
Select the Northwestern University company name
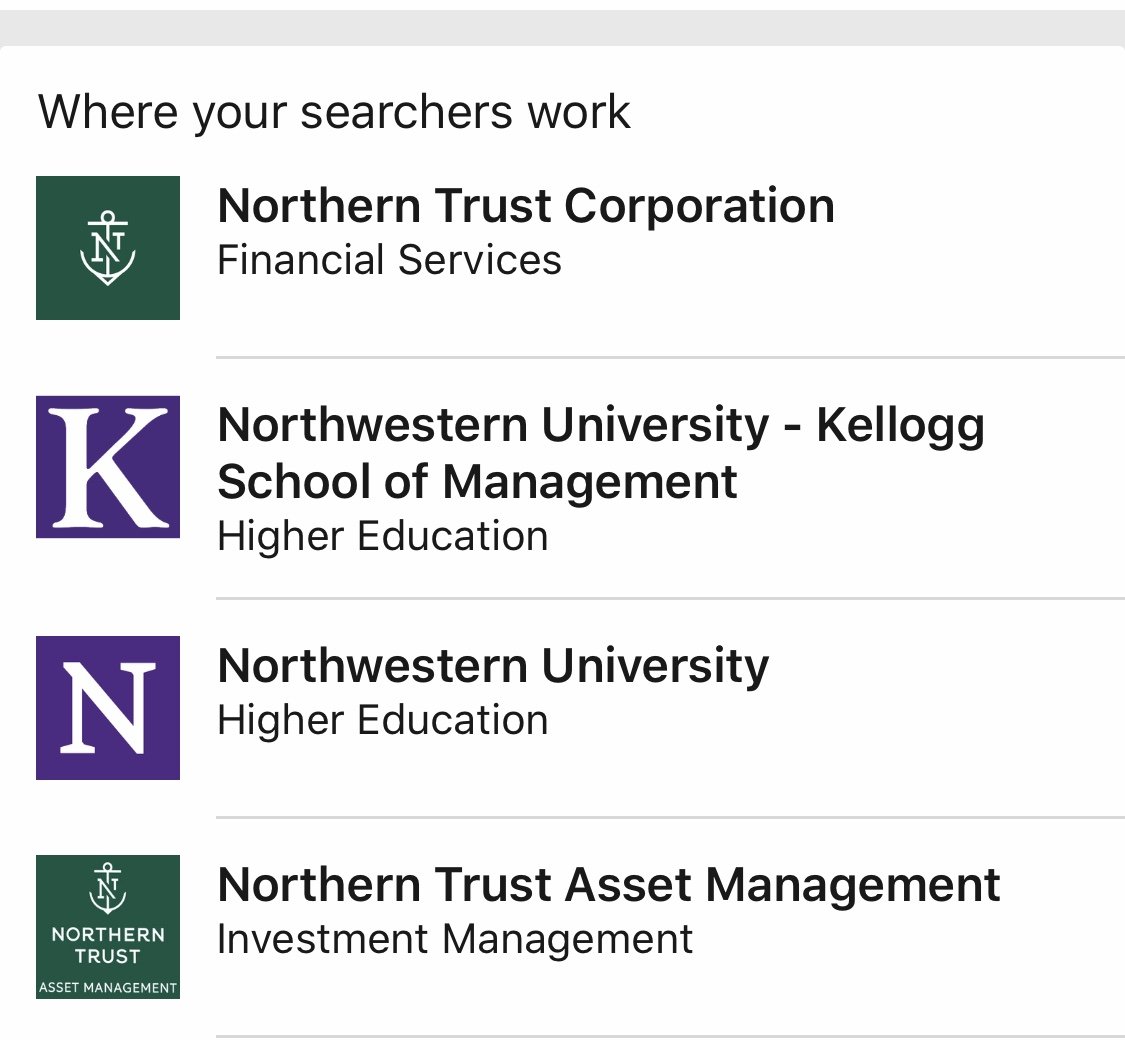pyautogui.click(x=493, y=666)
